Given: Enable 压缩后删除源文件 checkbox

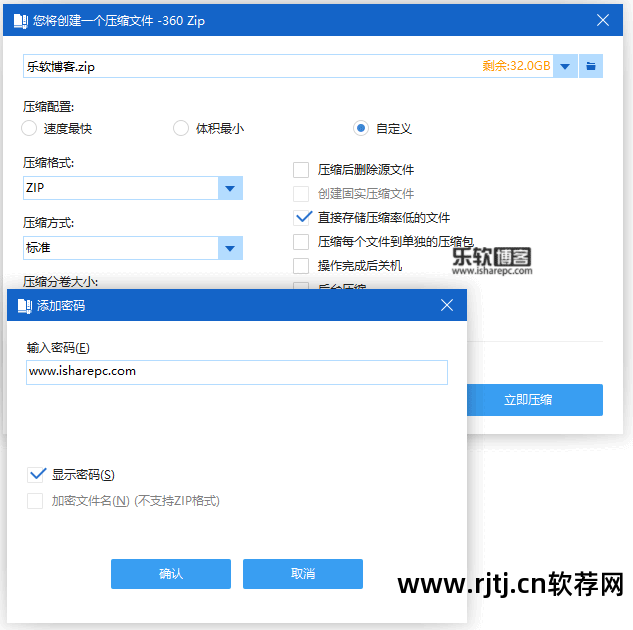Looking at the screenshot, I should 301,170.
